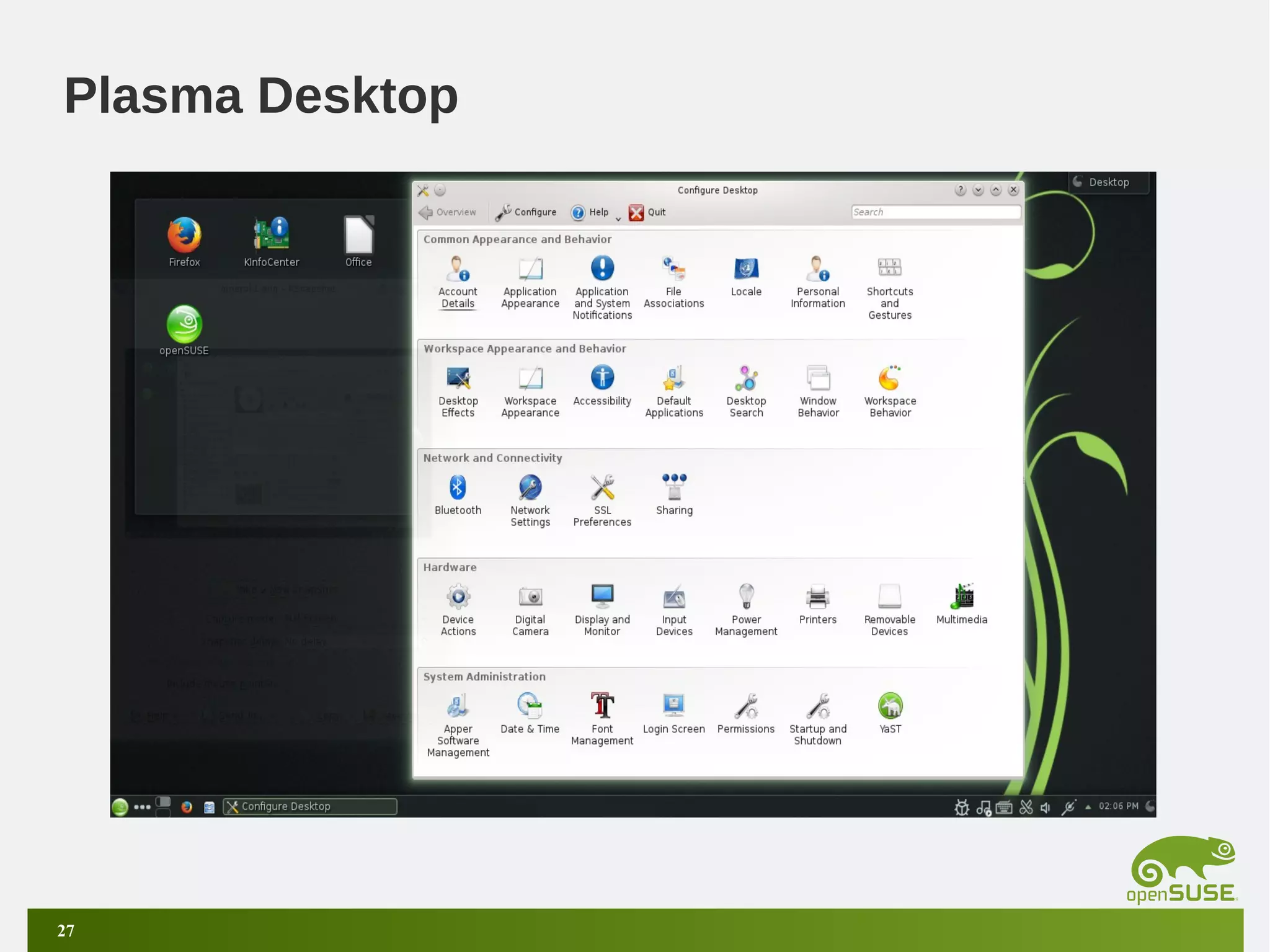
Task: Open the window menu icon in title bar
Action: (x=423, y=190)
